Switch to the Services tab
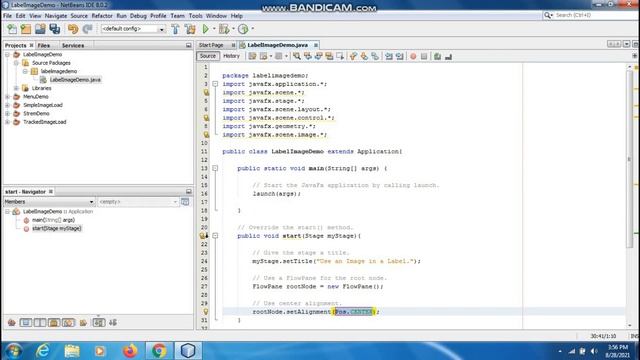This screenshot has height=360, width=640. [73, 45]
